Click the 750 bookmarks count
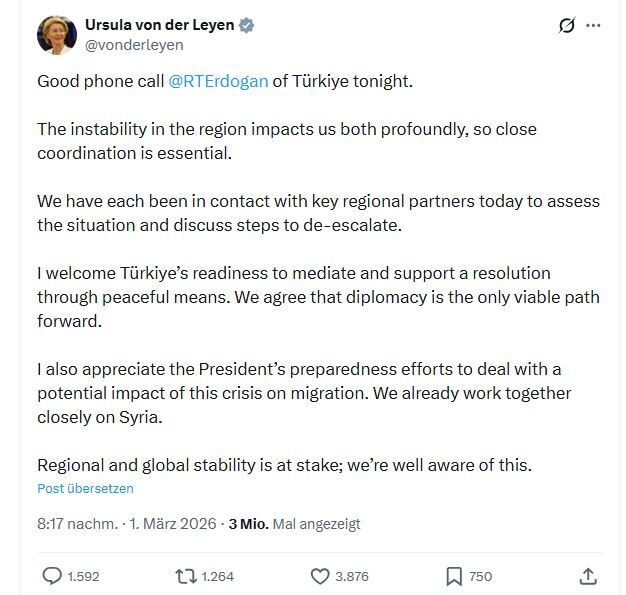This screenshot has height=595, width=626. click(x=481, y=576)
